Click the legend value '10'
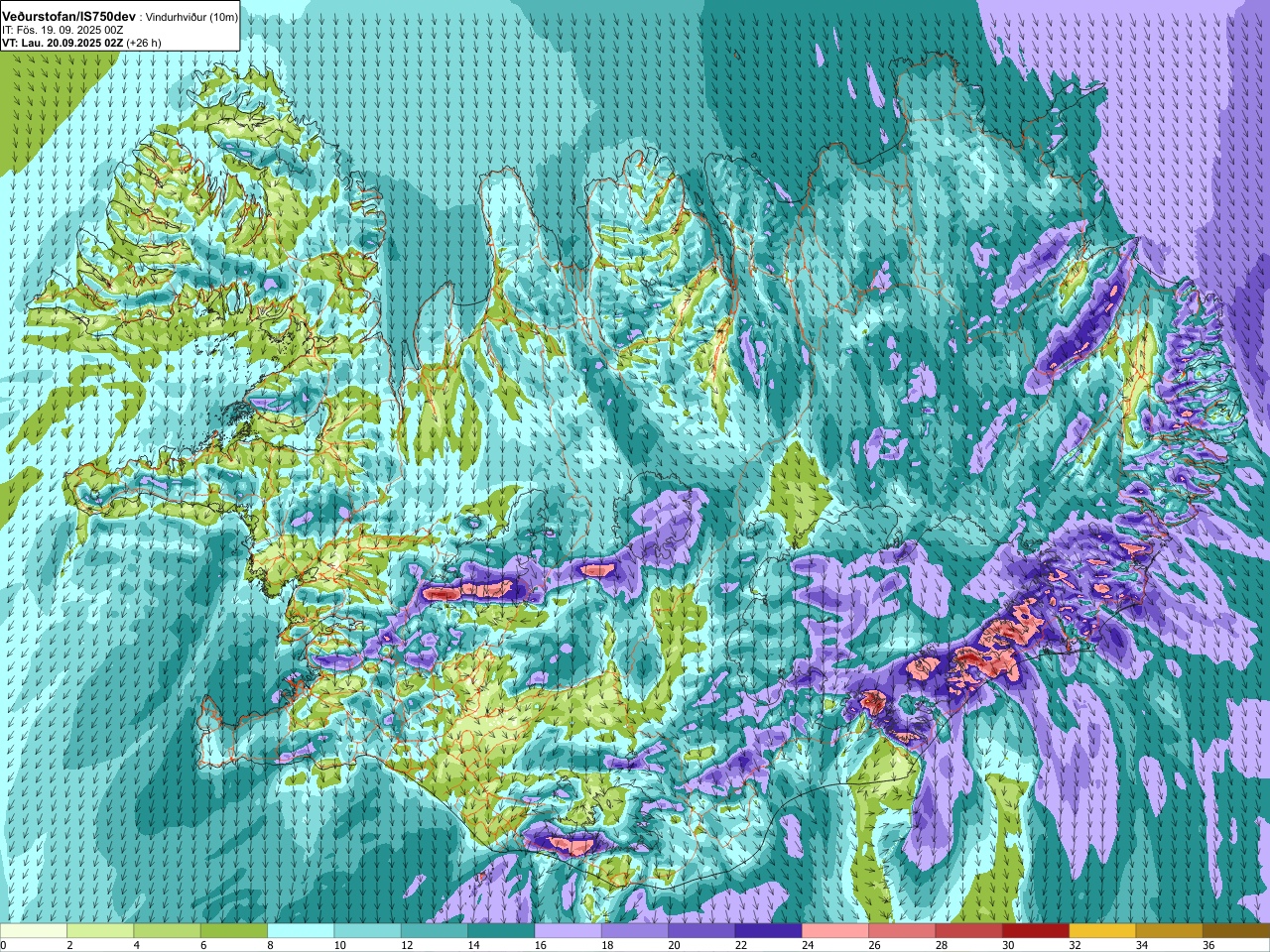 339,945
